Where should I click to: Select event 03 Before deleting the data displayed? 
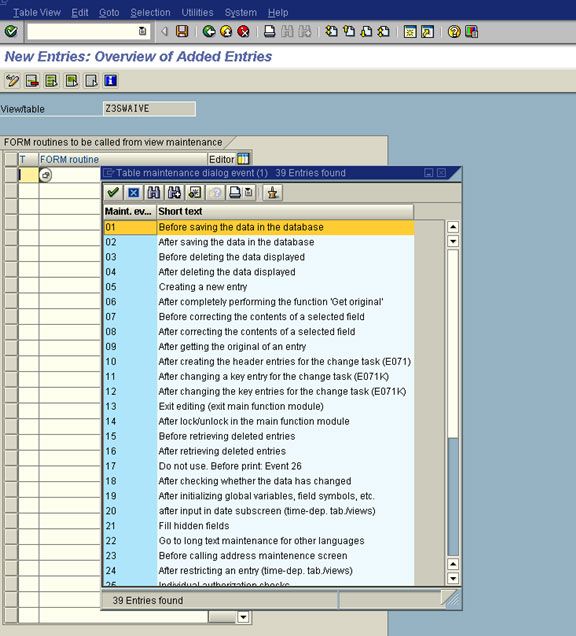point(259,257)
